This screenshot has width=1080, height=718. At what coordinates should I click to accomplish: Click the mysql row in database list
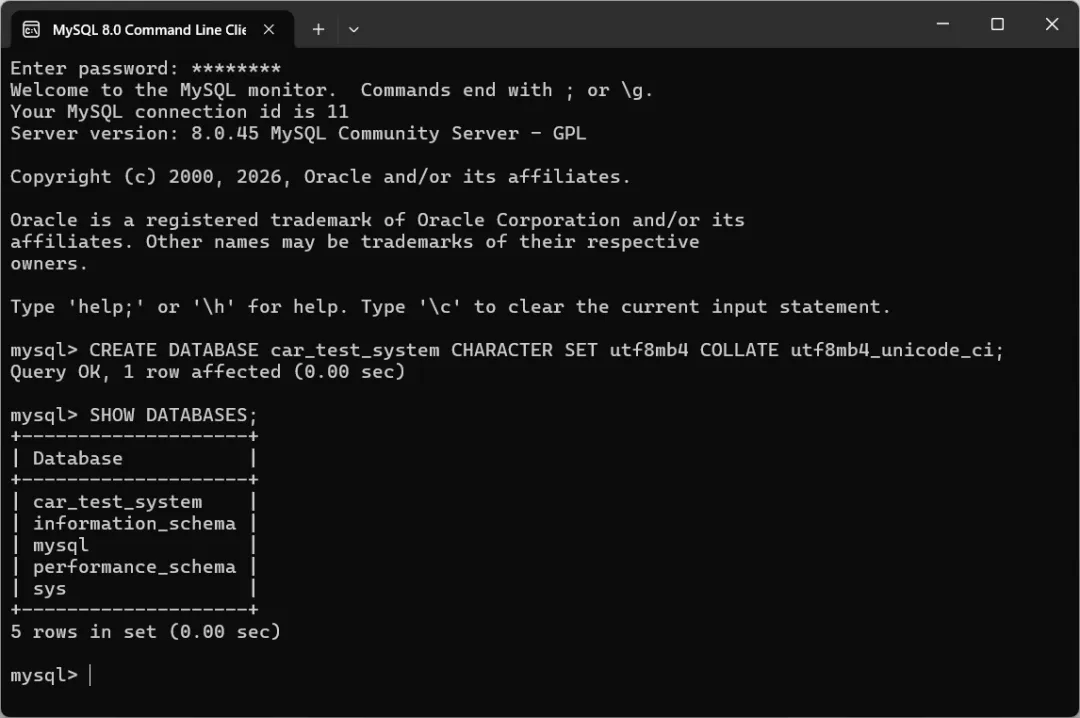[60, 545]
